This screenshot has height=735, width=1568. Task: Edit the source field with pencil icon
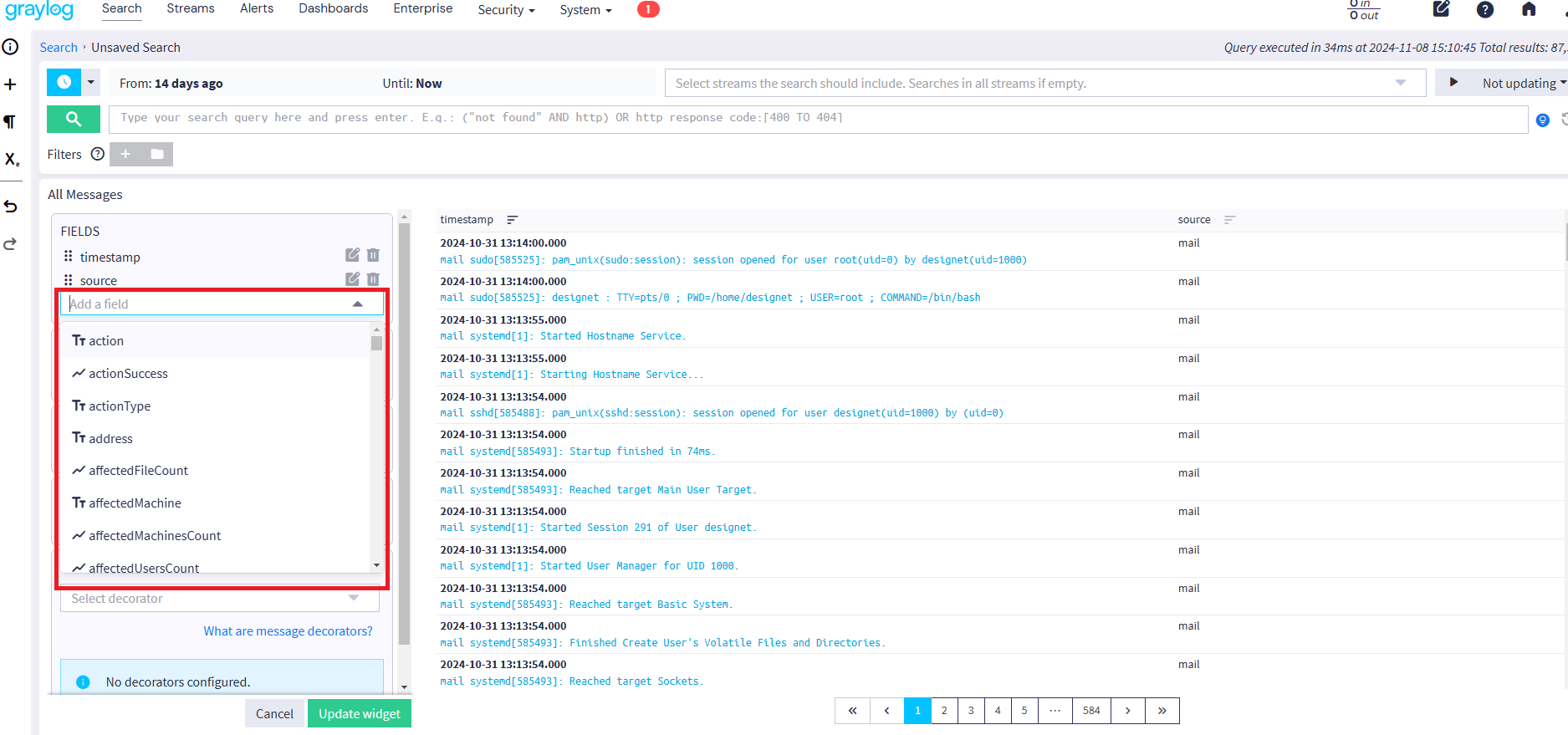pyautogui.click(x=353, y=279)
